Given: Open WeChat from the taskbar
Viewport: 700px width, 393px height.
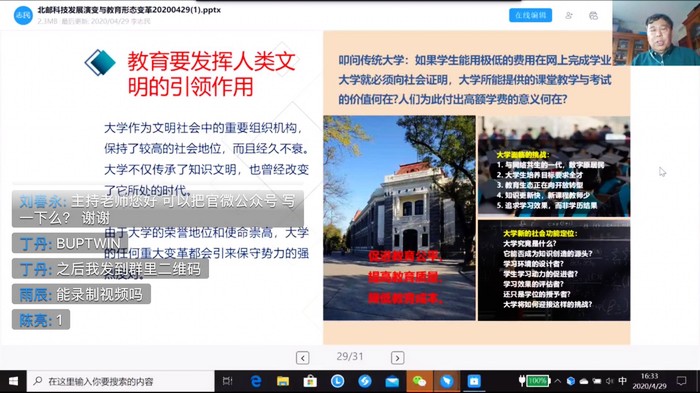Looking at the screenshot, I should [x=419, y=381].
